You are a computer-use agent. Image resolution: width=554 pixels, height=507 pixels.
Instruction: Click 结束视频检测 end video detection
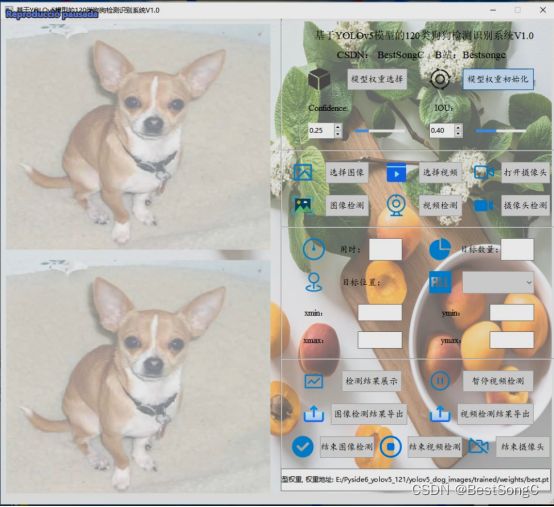[435, 447]
